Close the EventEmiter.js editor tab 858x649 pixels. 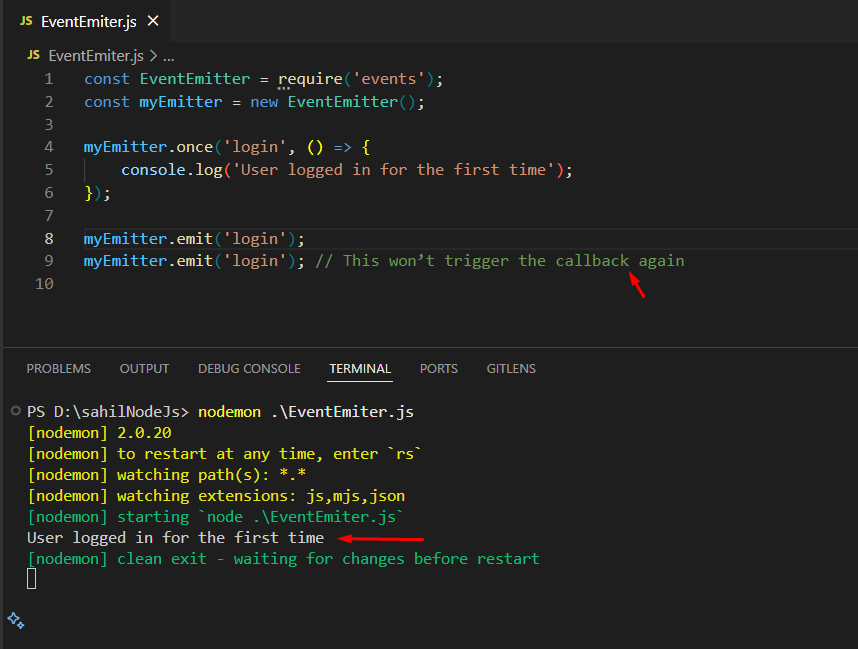(x=152, y=21)
